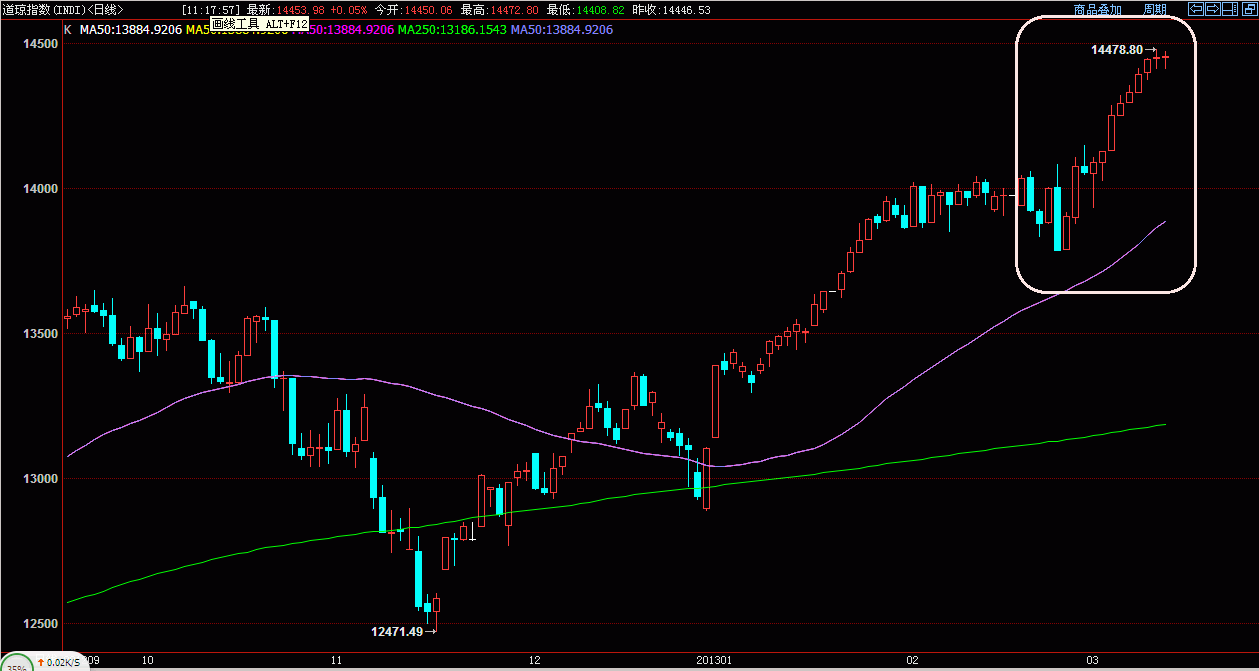Click the K indicator label

coord(67,30)
